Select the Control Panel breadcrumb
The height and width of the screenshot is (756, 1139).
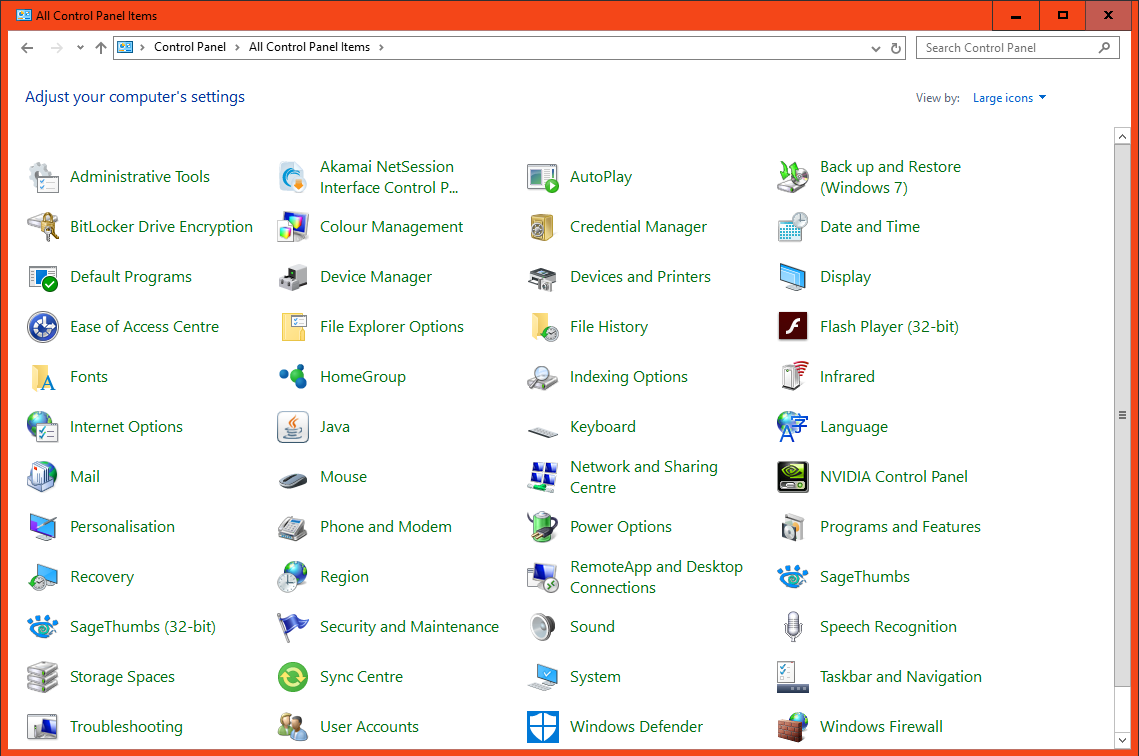[x=190, y=47]
